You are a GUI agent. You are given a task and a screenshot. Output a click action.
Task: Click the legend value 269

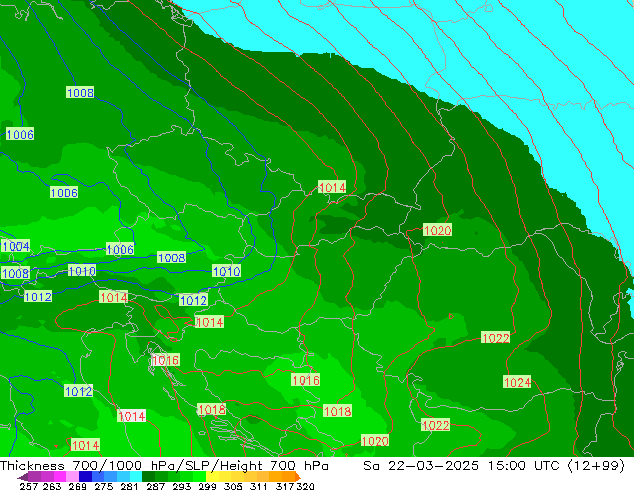[77, 486]
